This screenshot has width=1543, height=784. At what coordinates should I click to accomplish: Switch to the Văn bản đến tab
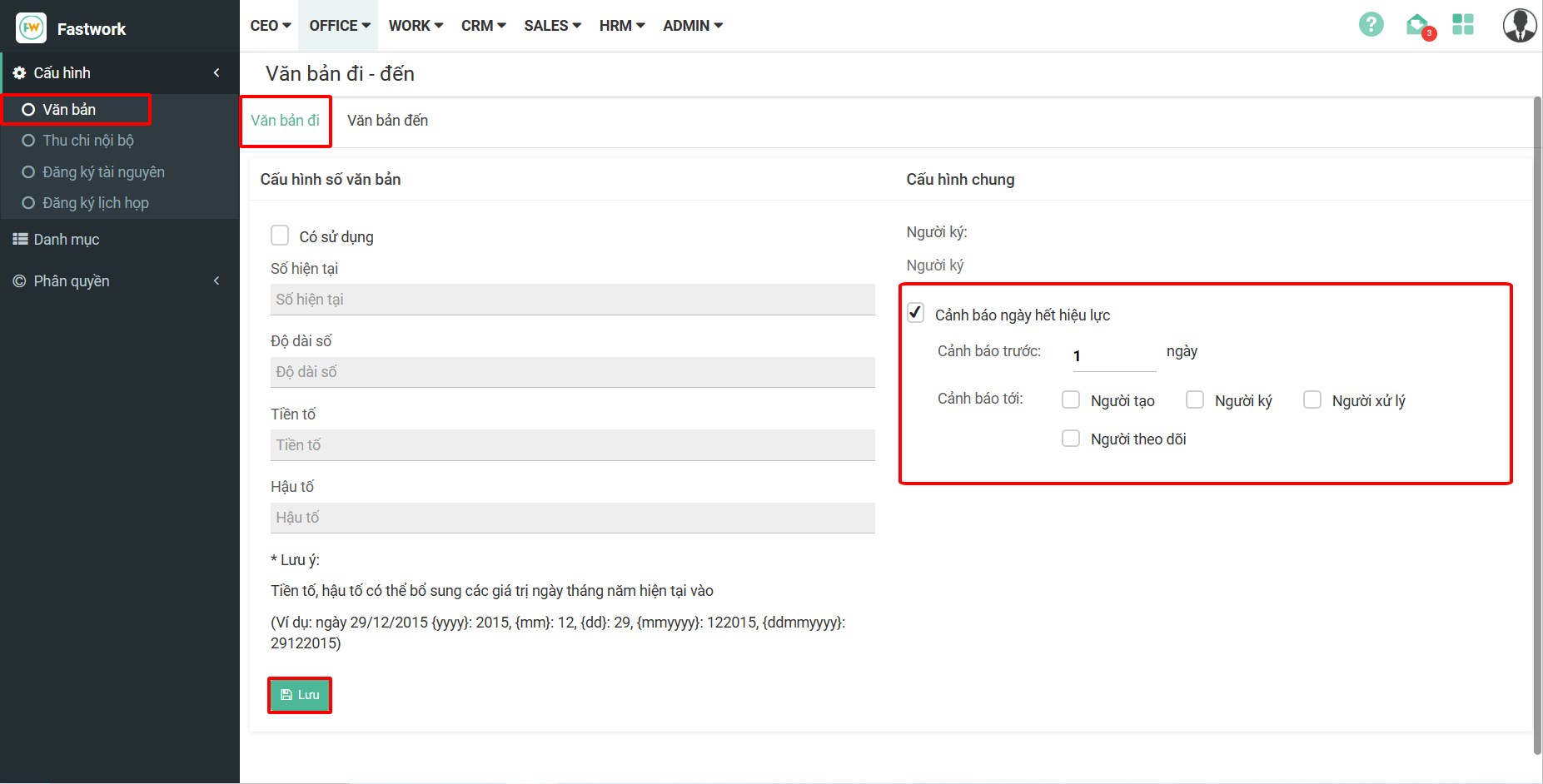point(387,121)
